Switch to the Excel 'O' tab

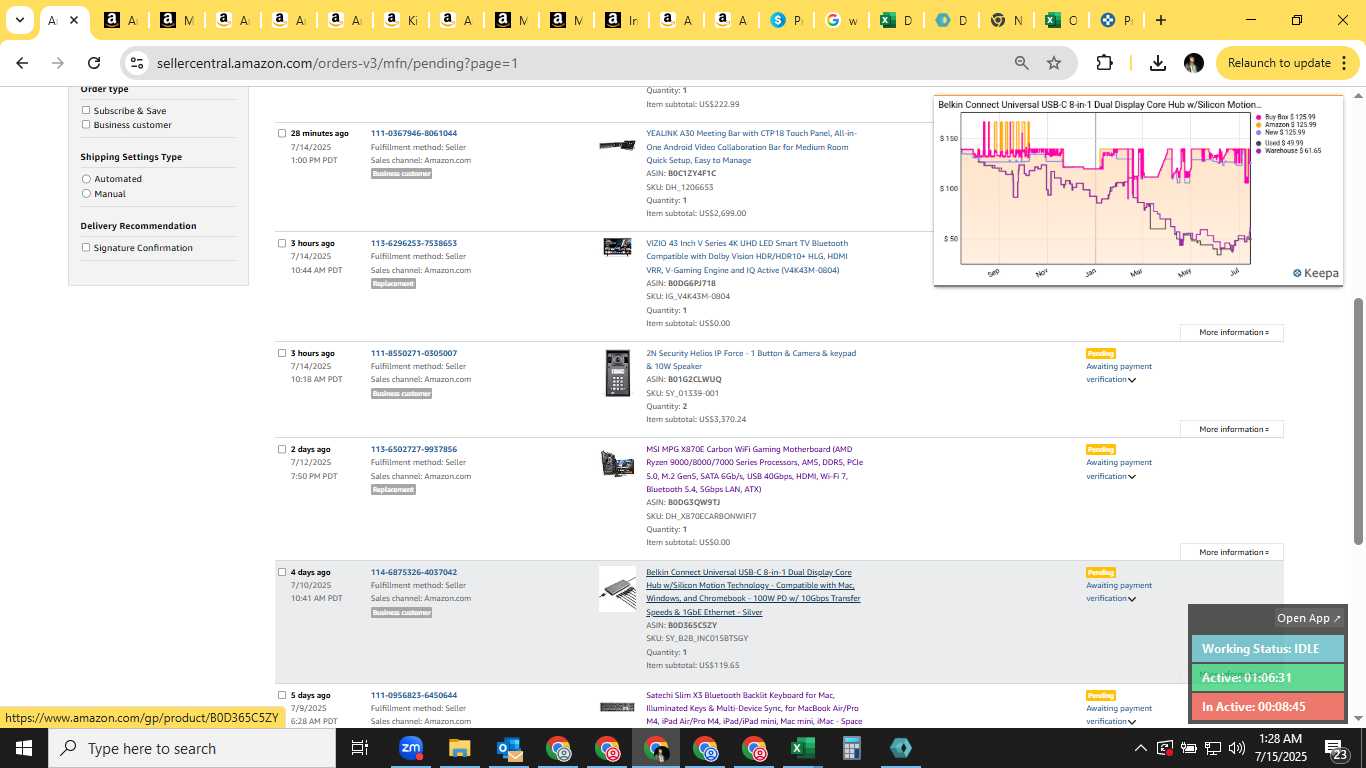point(1060,20)
